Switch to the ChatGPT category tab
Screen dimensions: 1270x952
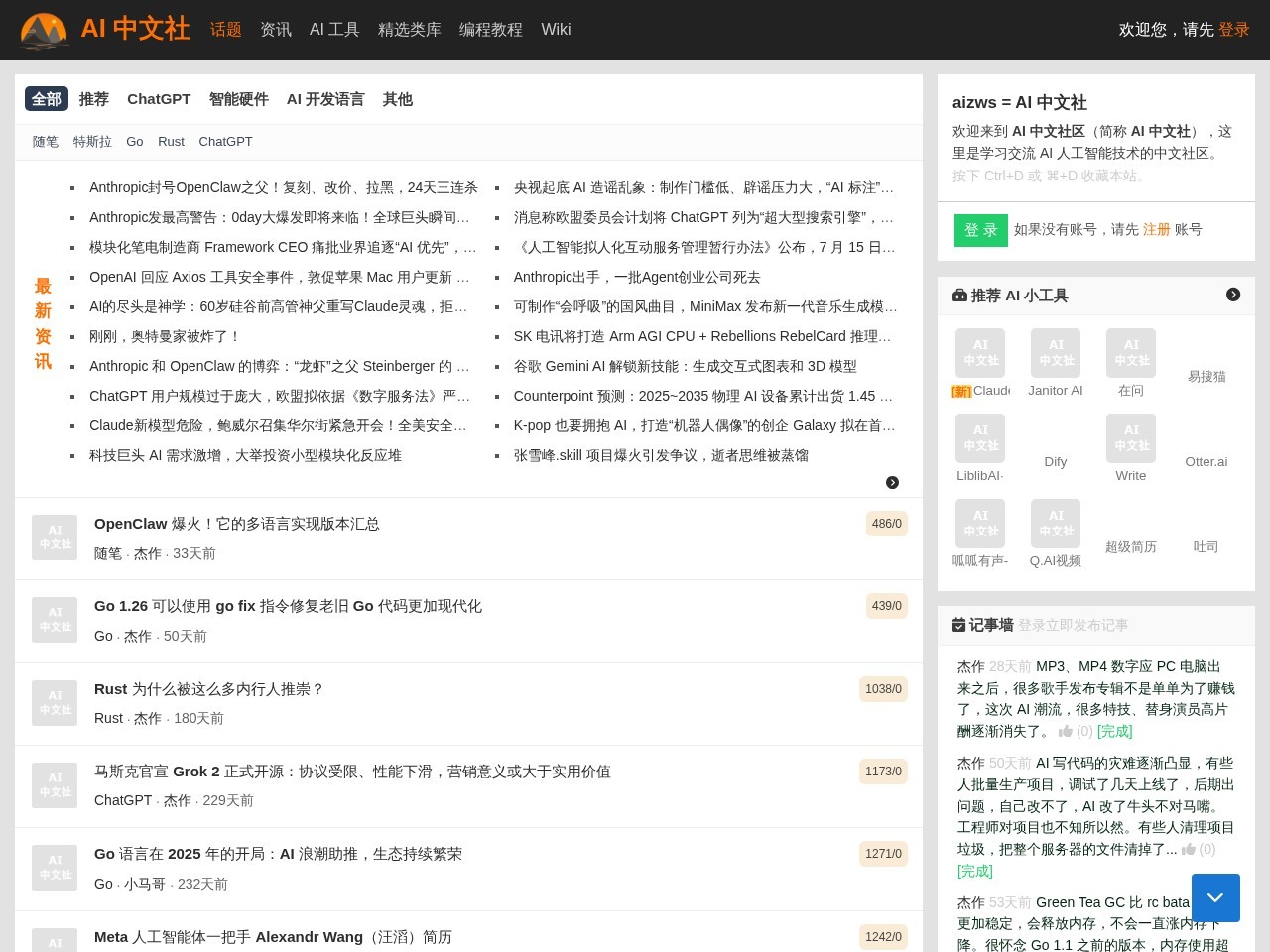click(x=159, y=99)
